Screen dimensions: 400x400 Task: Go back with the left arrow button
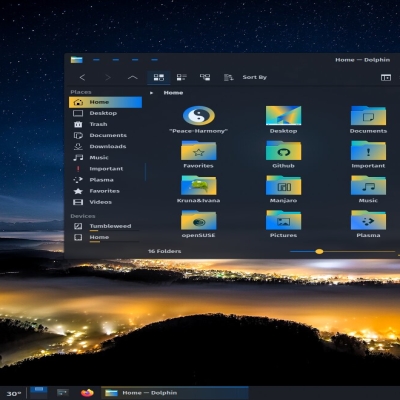tap(82, 77)
